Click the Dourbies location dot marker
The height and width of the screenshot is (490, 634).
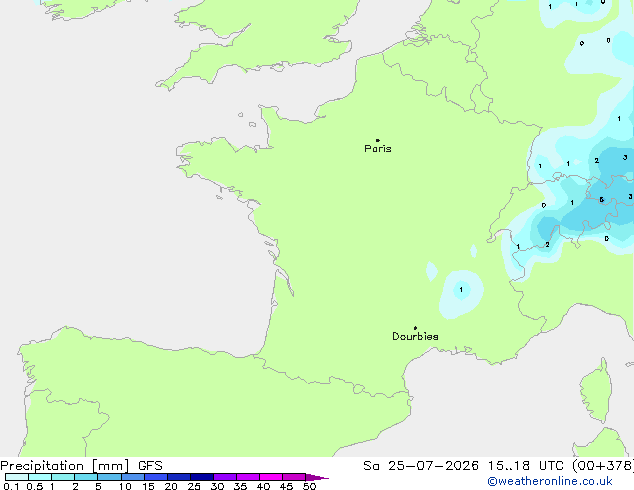tap(415, 328)
